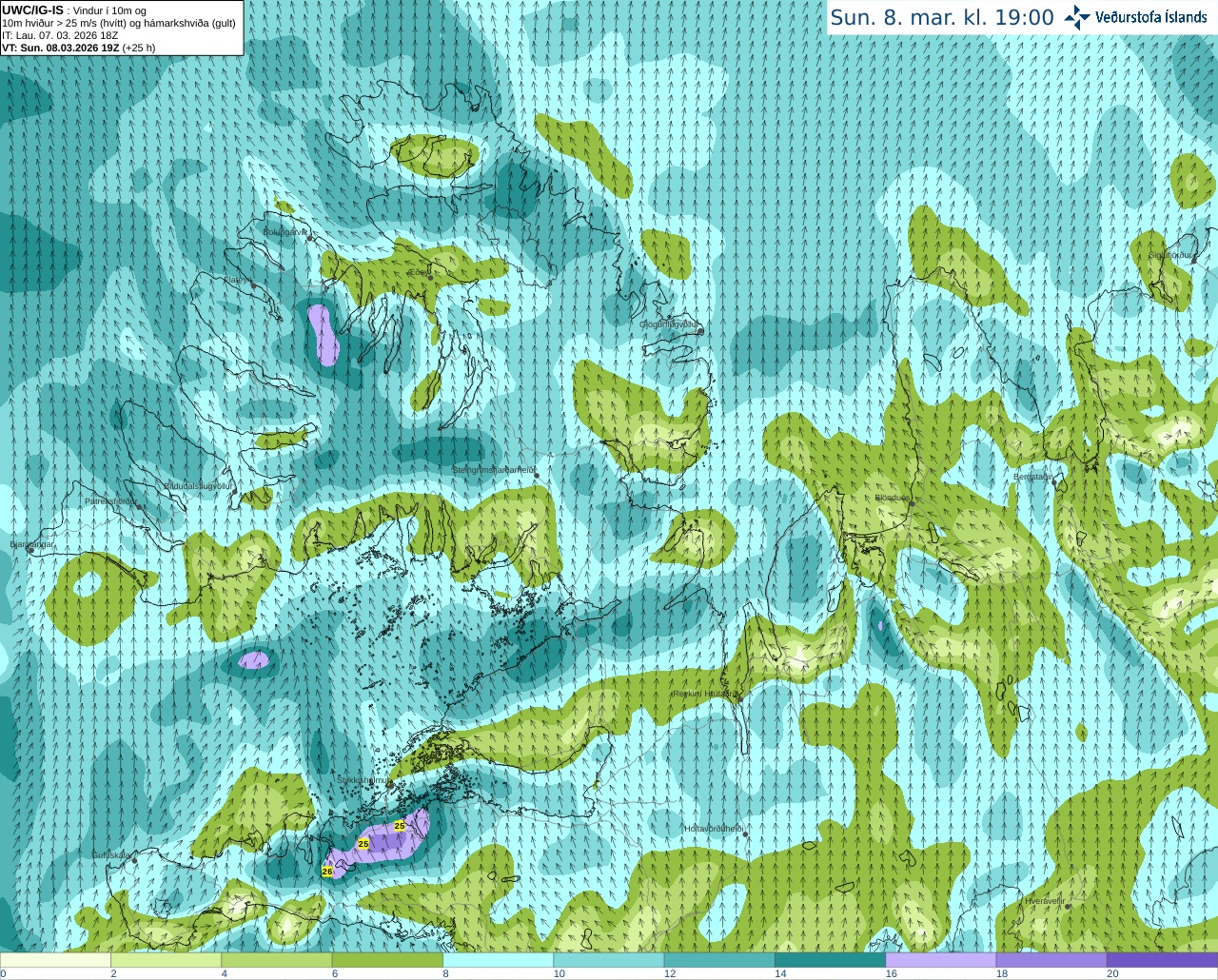Click the yellow 26 gust marker
Viewport: 1218px width, 980px height.
point(327,871)
